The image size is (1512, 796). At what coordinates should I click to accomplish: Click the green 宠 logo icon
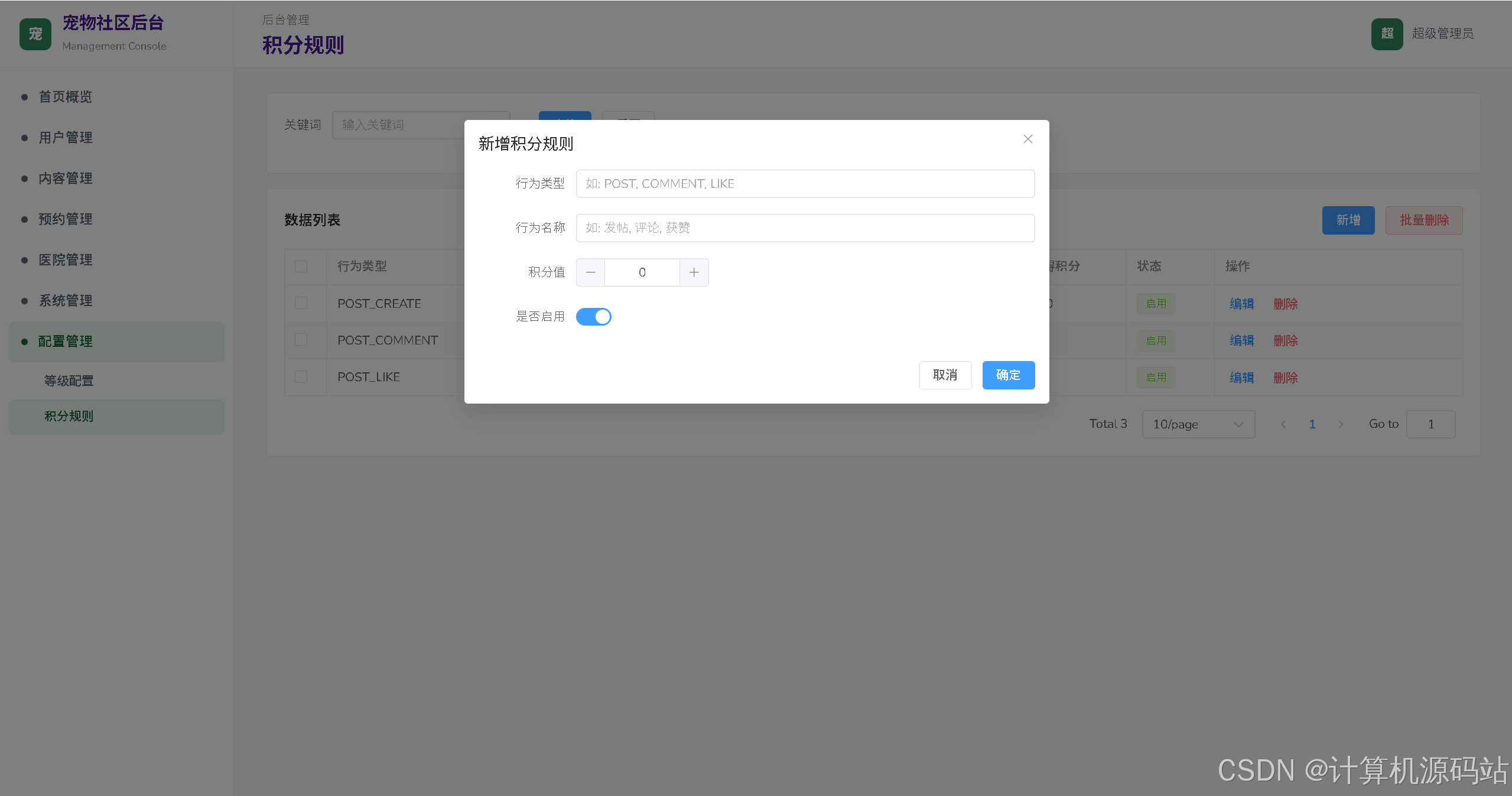point(35,34)
